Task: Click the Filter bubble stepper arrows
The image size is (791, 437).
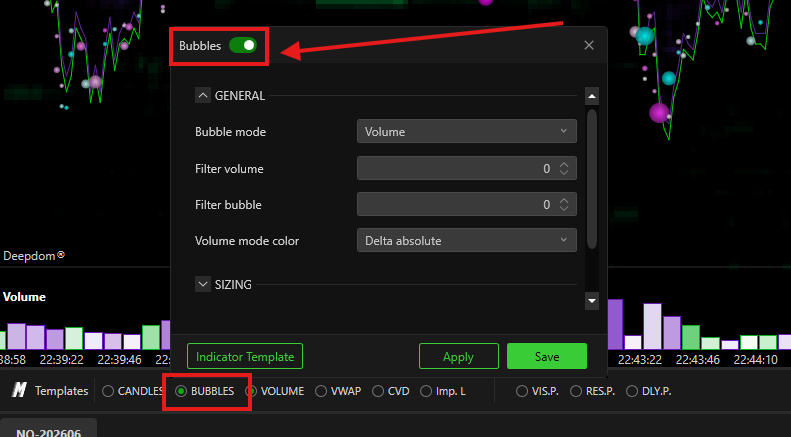Action: tap(564, 204)
